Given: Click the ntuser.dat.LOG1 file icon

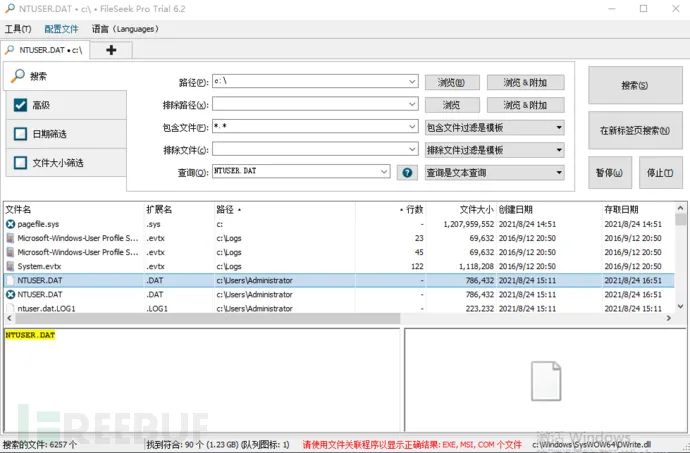Looking at the screenshot, I should tap(11, 309).
